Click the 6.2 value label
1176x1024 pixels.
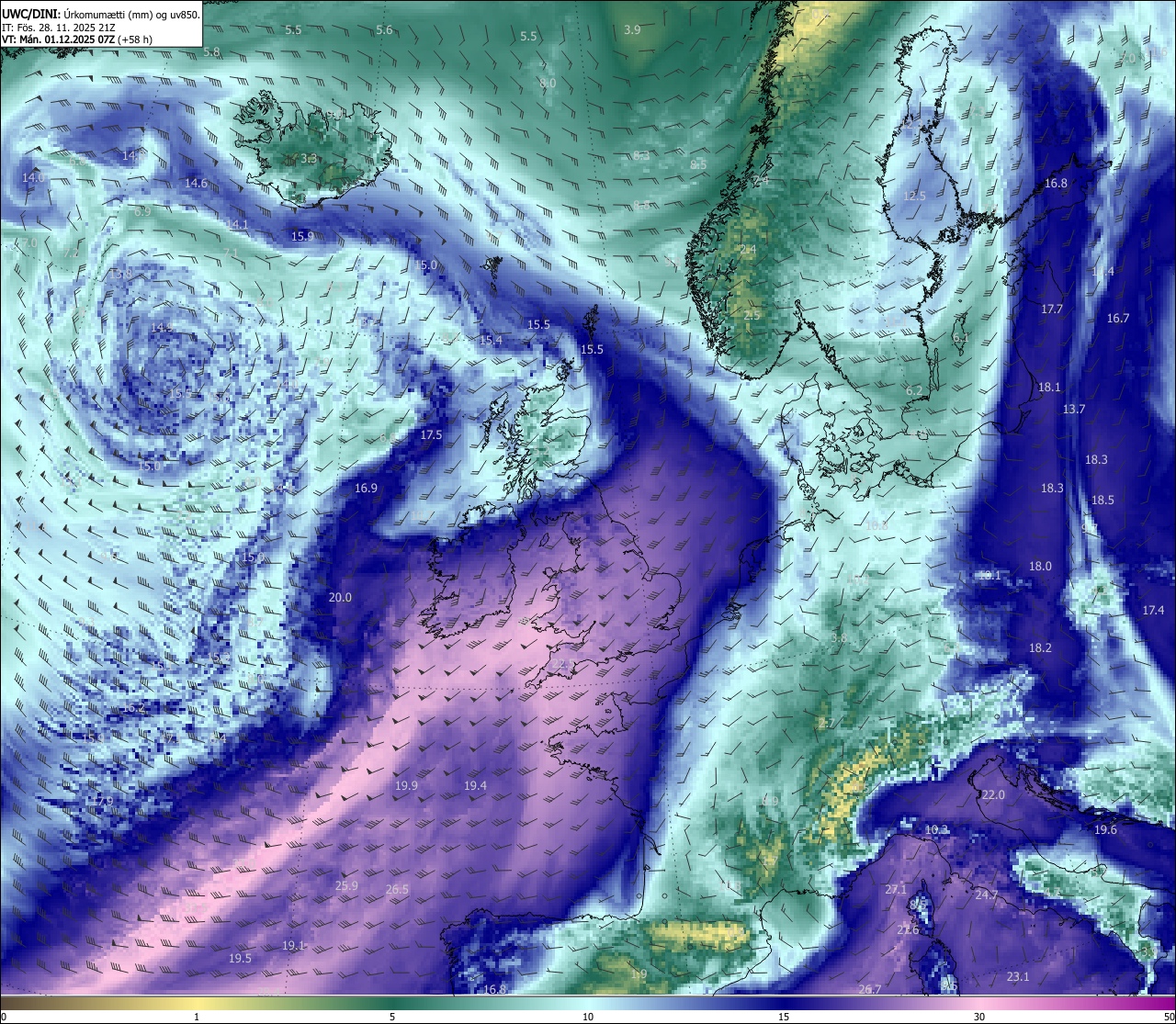click(914, 391)
